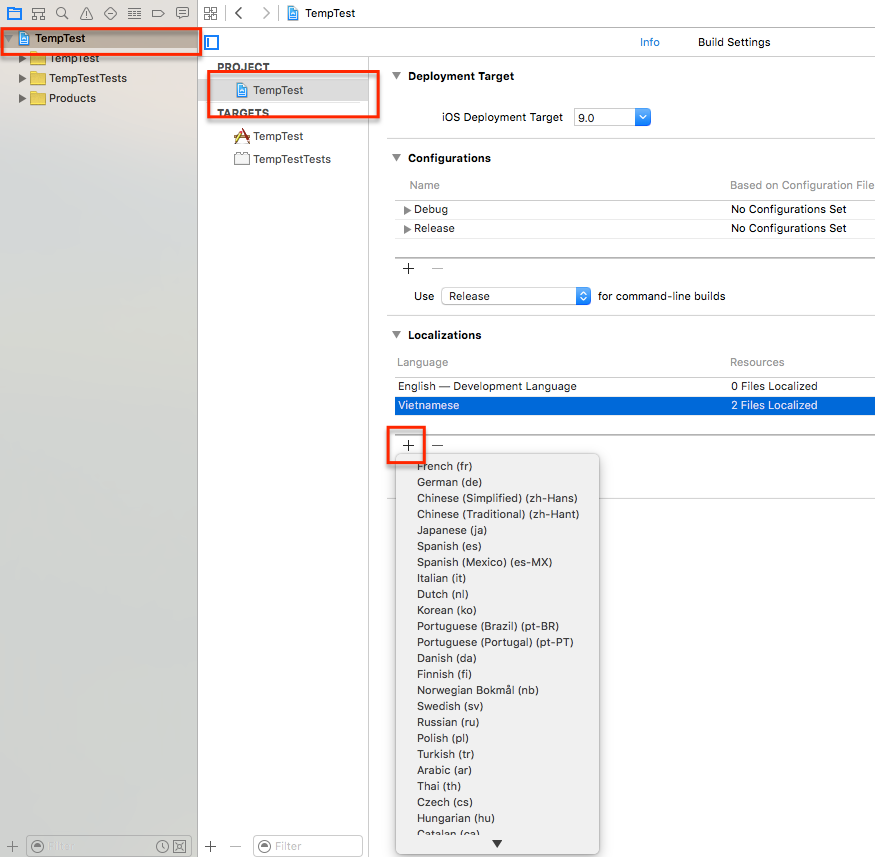Choose French (fr) from language menu
The width and height of the screenshot is (875, 857).
coord(497,466)
